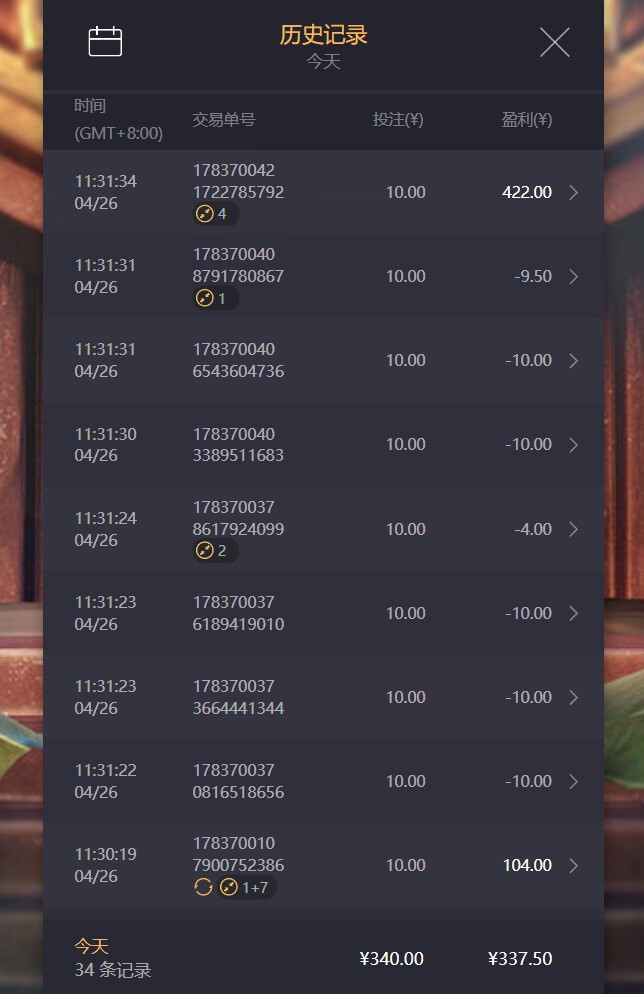The width and height of the screenshot is (644, 994).
Task: Click the 交易单号 column header
Action: (224, 120)
